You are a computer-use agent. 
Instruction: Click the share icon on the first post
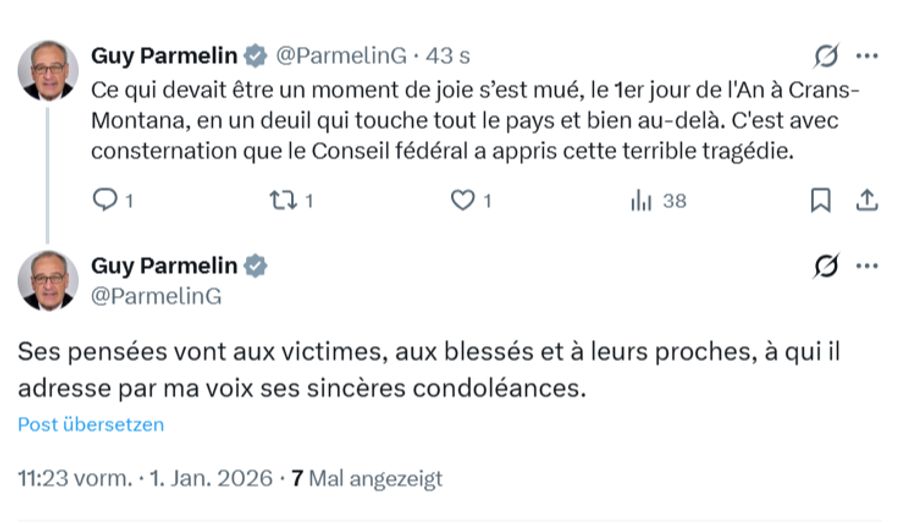pos(866,201)
